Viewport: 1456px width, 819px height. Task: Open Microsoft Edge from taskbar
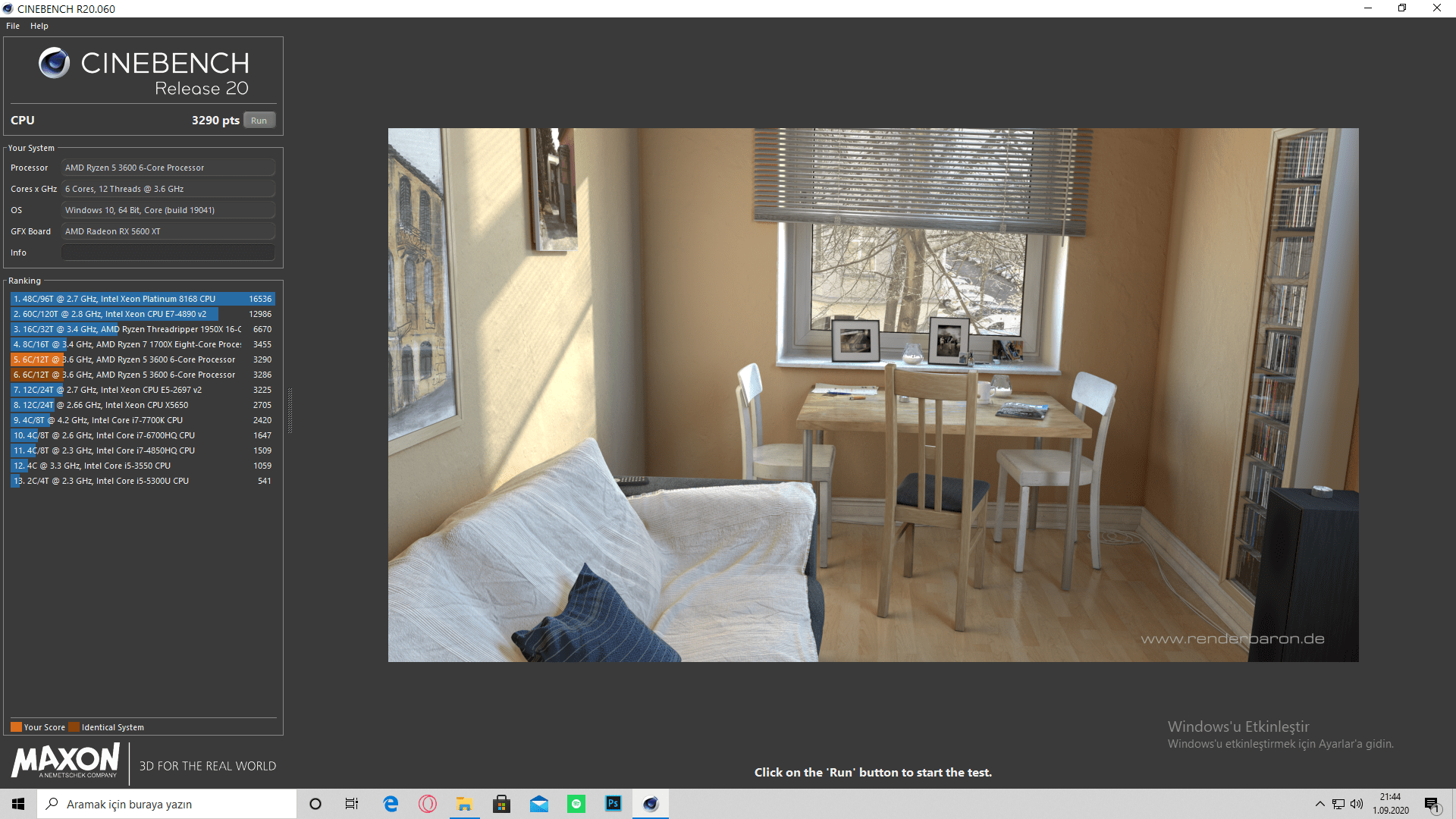tap(391, 804)
